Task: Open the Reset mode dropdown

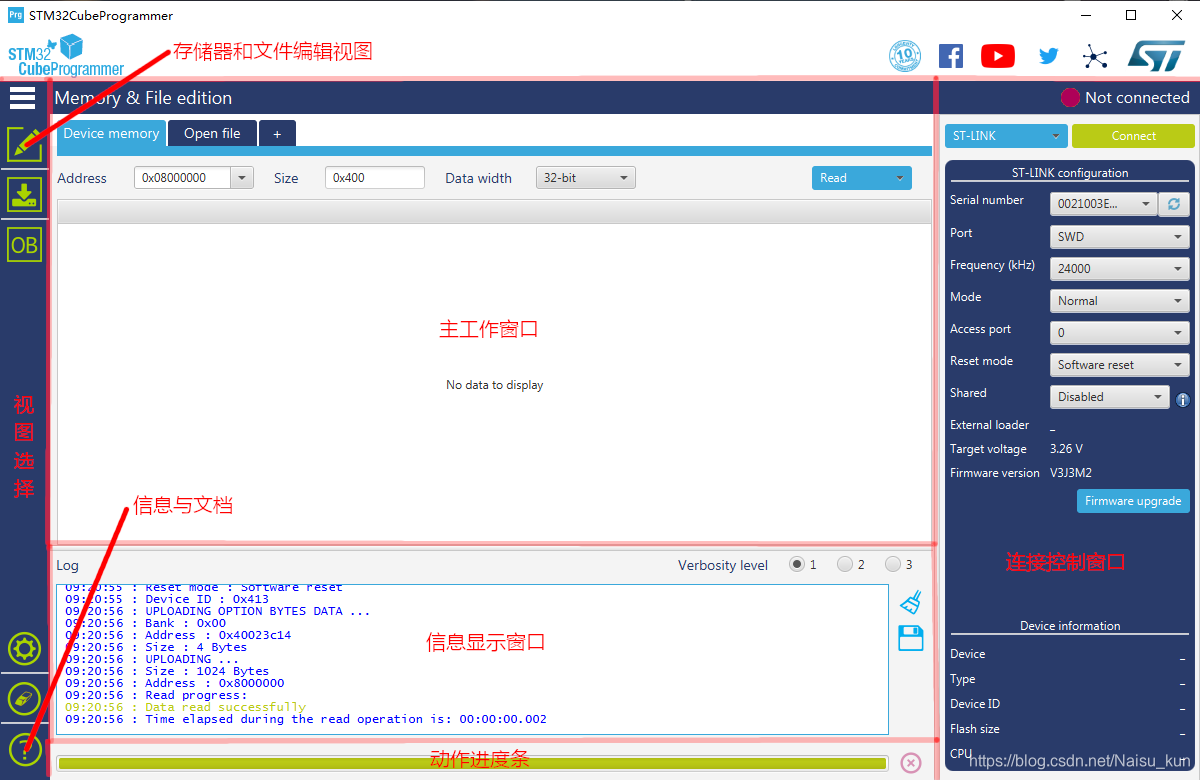Action: (x=1120, y=365)
